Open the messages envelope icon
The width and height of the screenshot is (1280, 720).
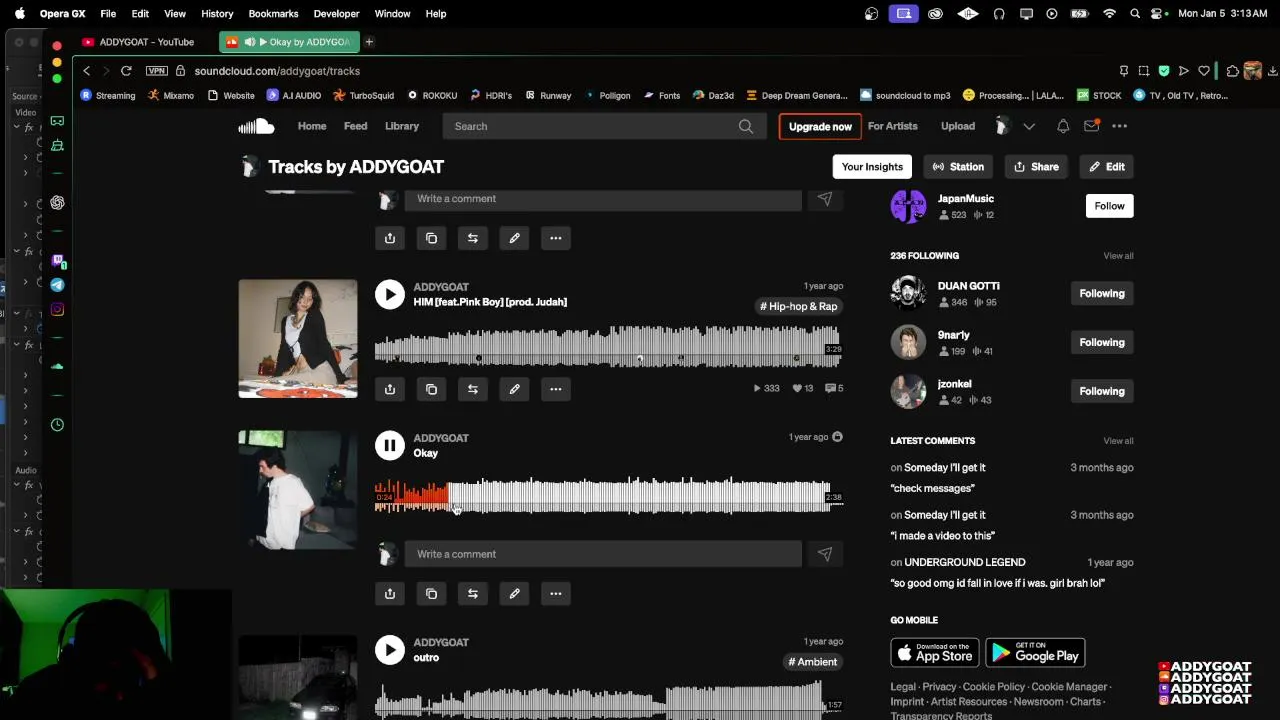[x=1091, y=126]
